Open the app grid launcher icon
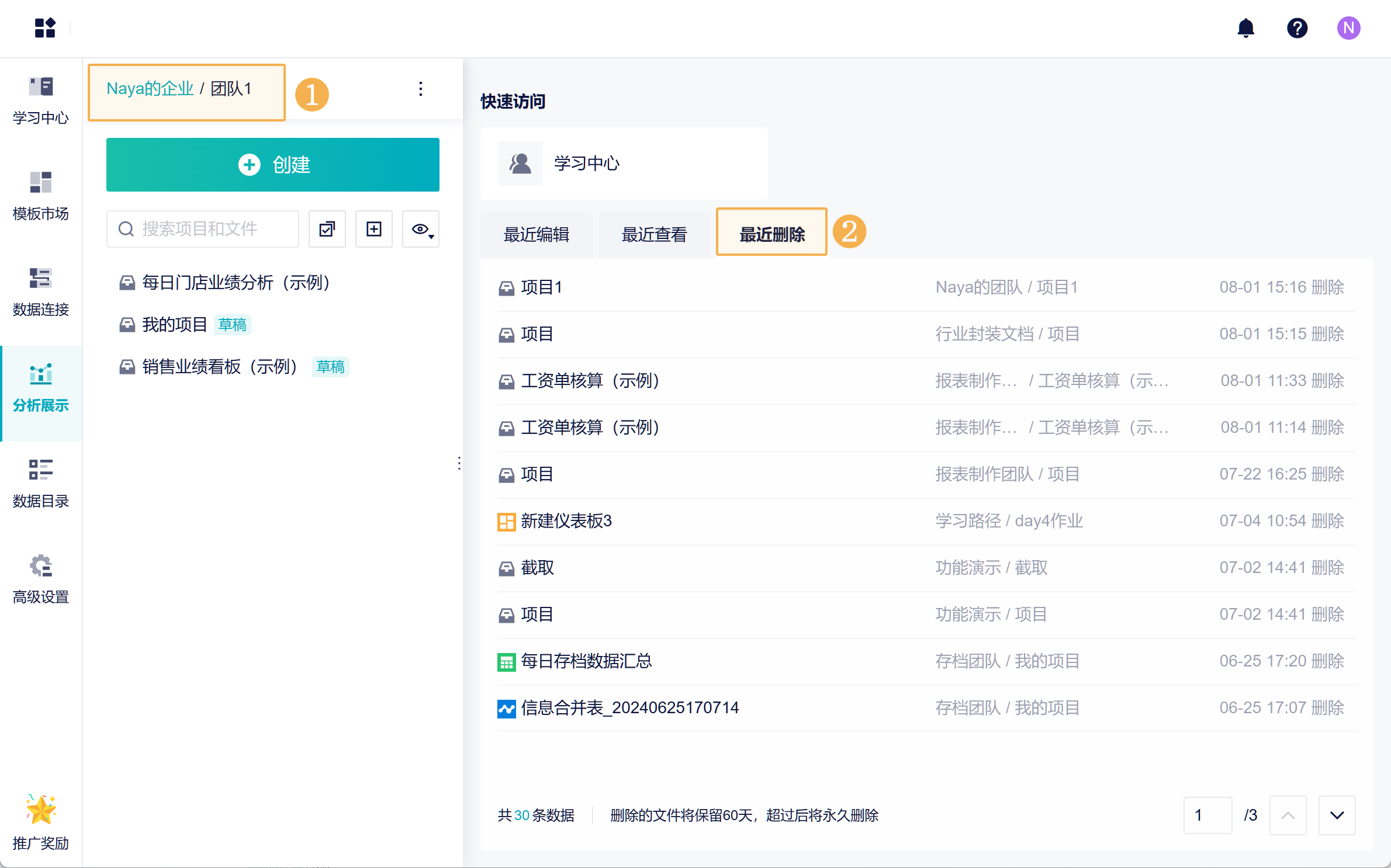Viewport: 1391px width, 868px height. tap(45, 27)
